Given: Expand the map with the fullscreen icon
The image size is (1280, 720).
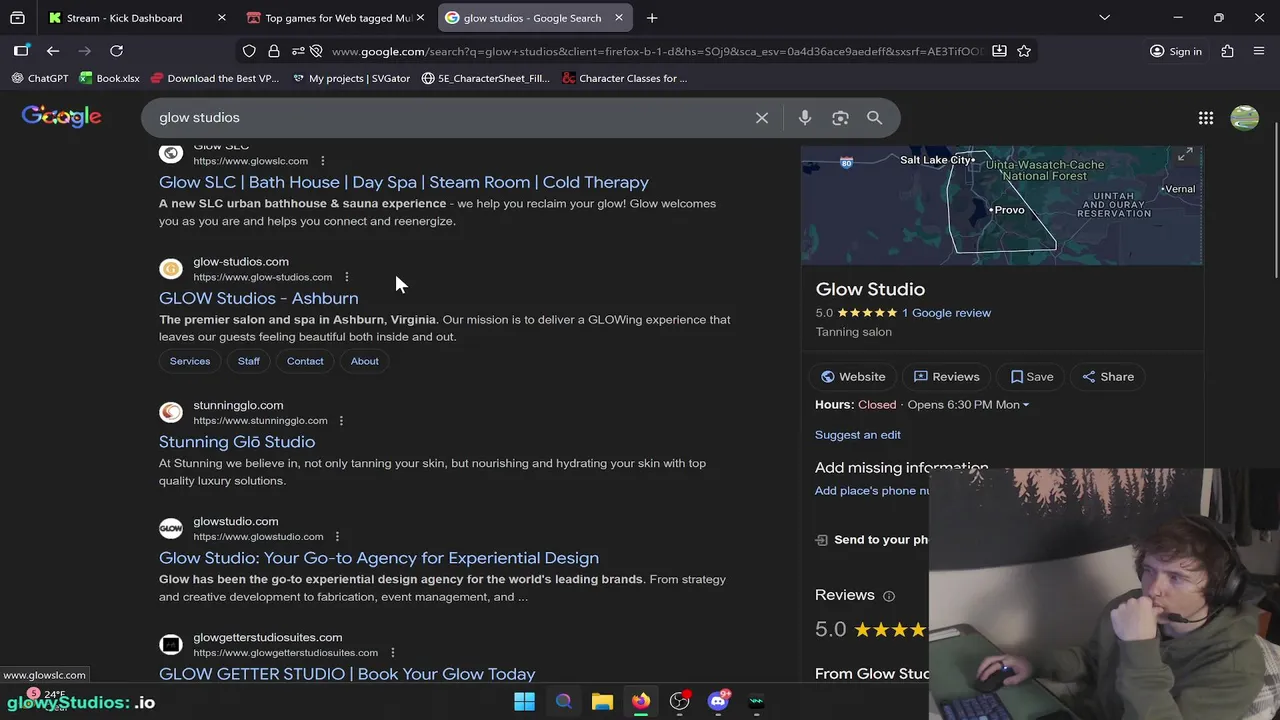Looking at the screenshot, I should point(1185,155).
